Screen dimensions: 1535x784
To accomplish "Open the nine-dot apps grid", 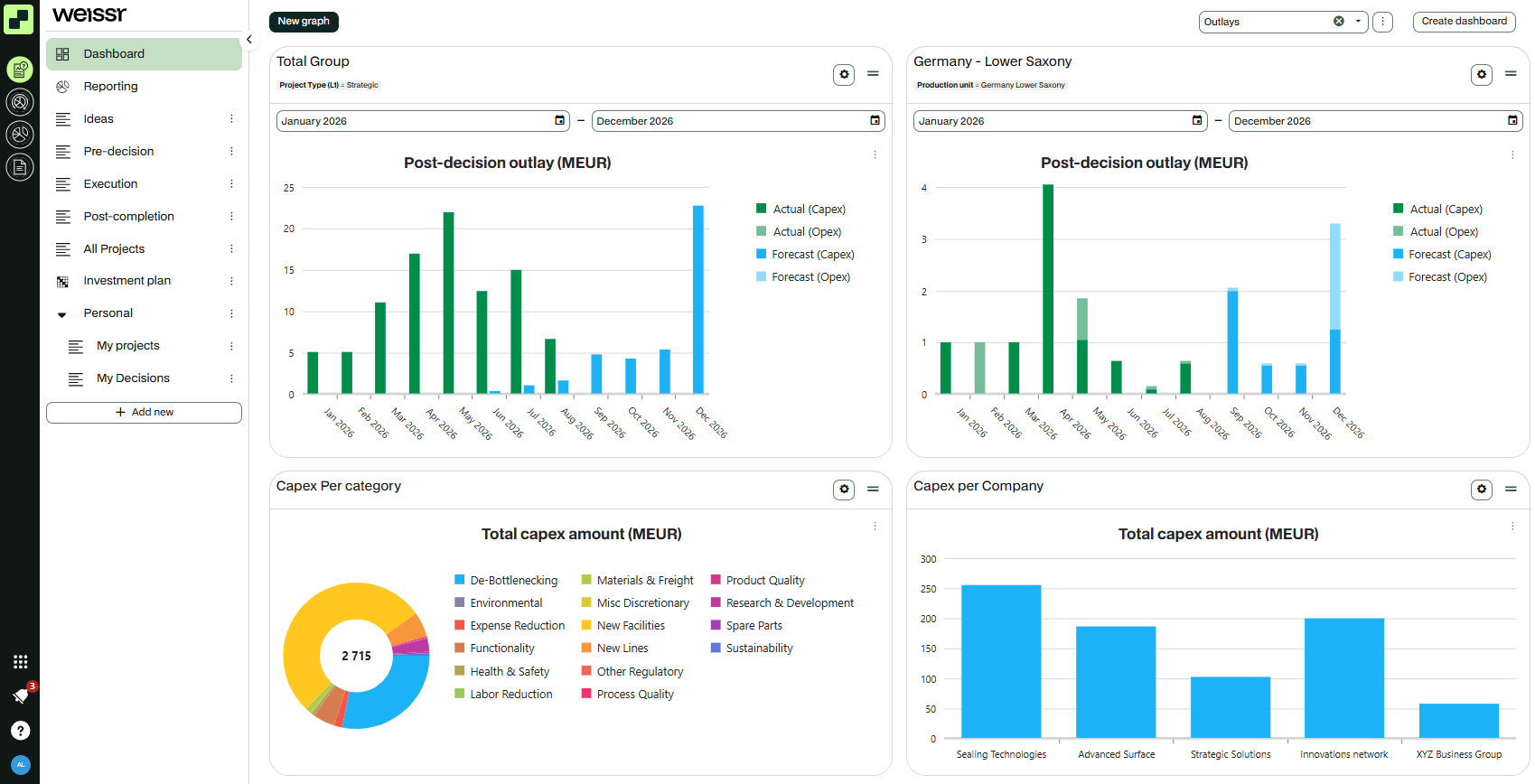I will (21, 662).
